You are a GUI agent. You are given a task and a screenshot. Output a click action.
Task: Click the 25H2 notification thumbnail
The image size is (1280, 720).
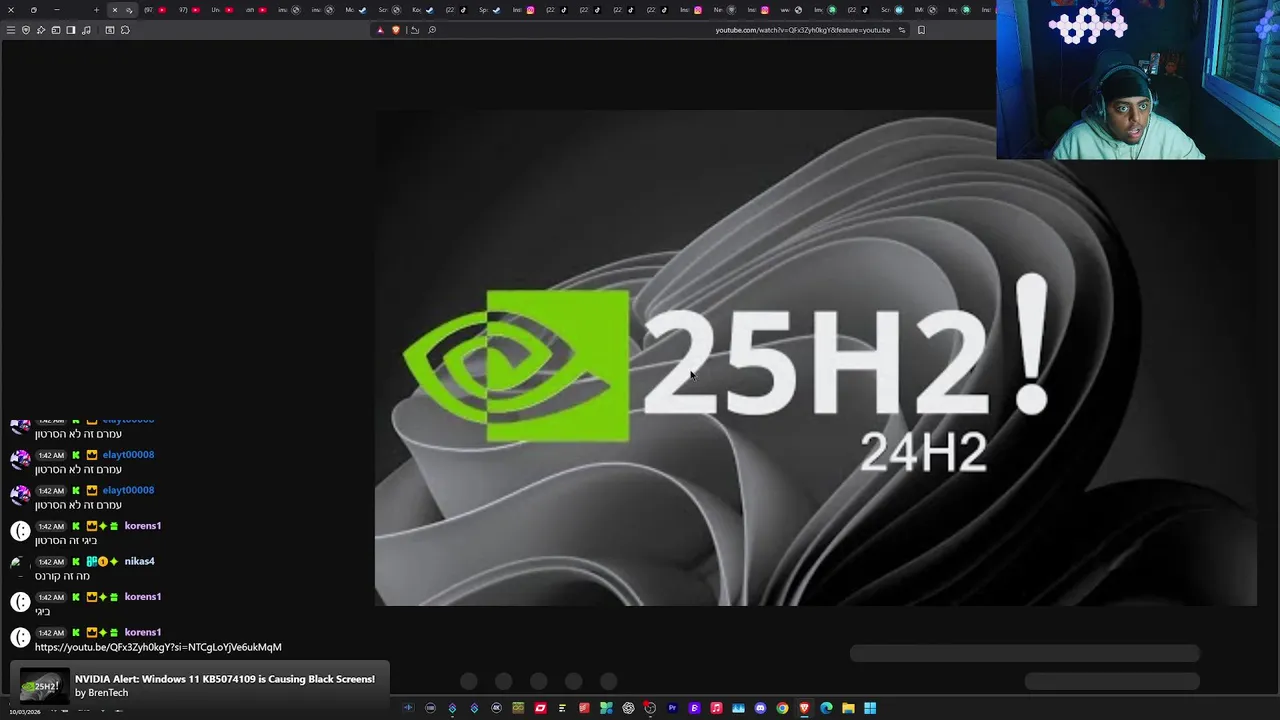[45, 686]
